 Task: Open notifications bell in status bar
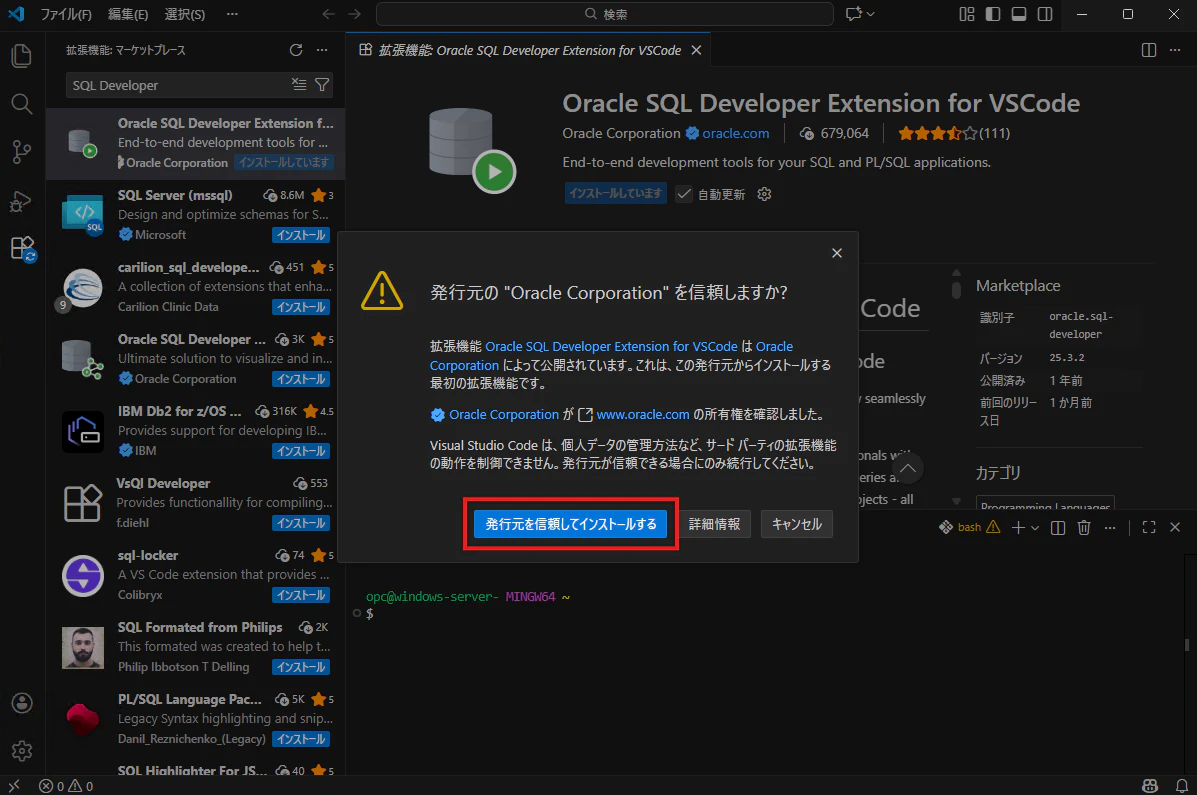[1181, 786]
